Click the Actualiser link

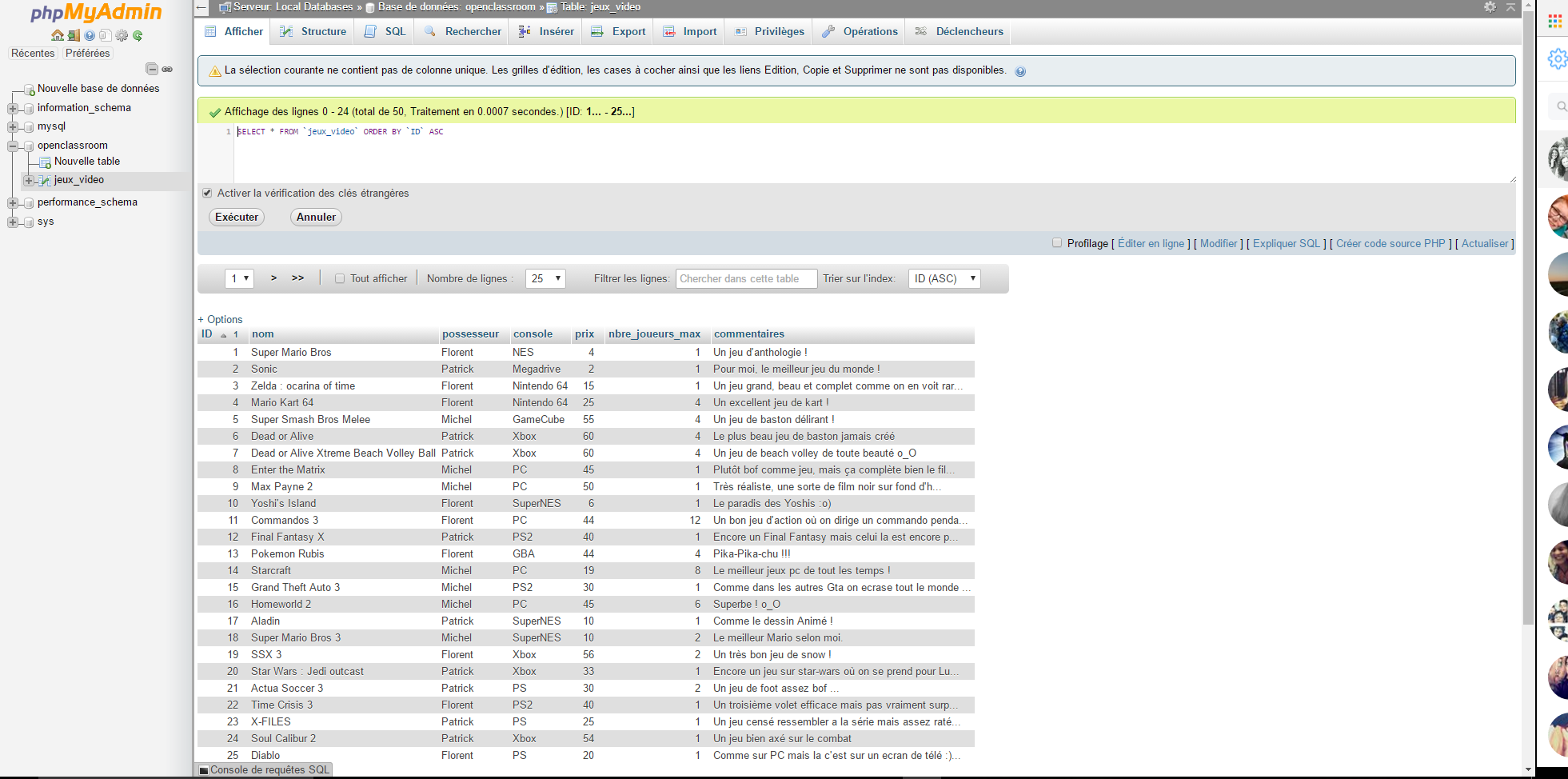pyautogui.click(x=1485, y=243)
